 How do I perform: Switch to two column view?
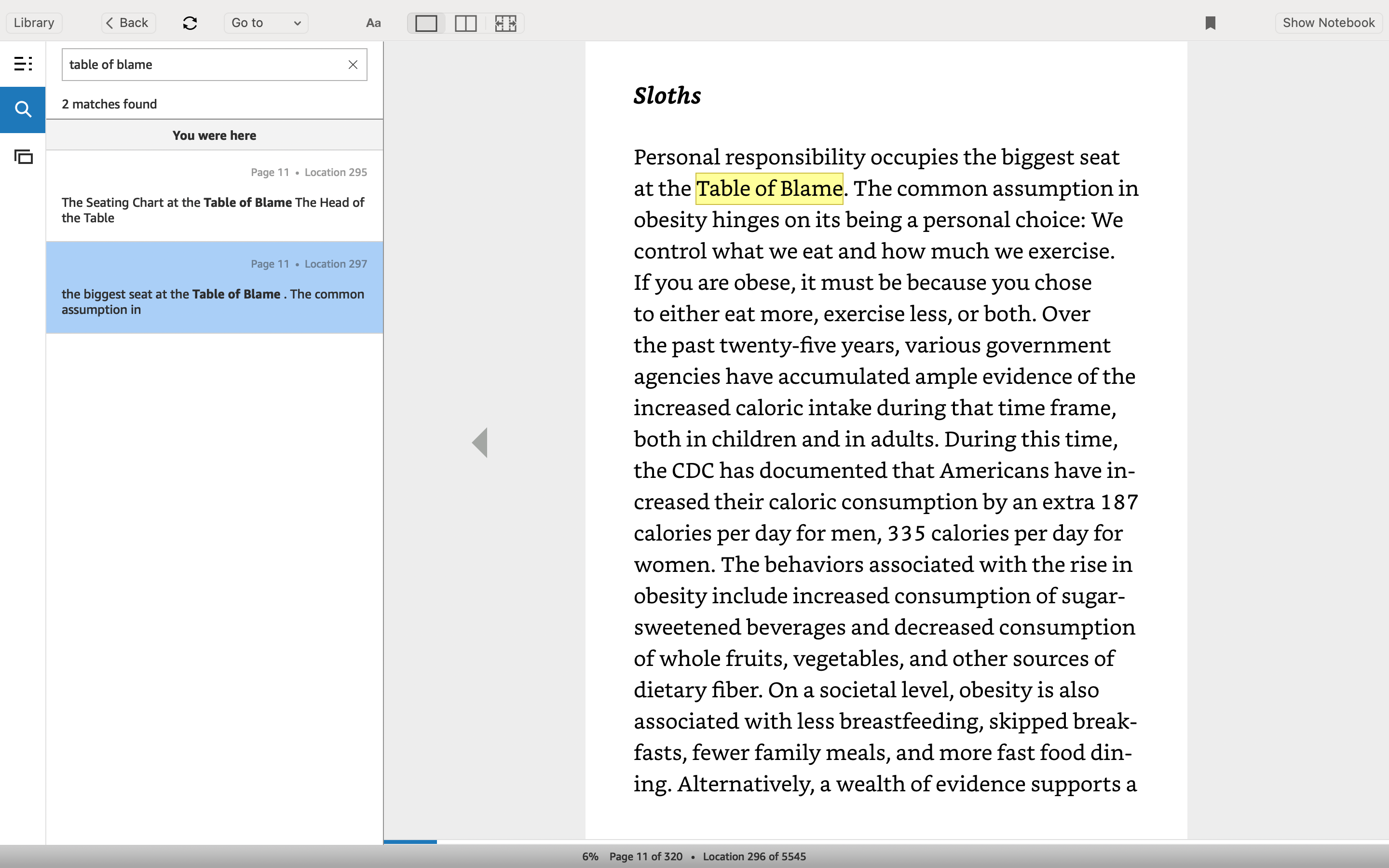click(x=465, y=23)
